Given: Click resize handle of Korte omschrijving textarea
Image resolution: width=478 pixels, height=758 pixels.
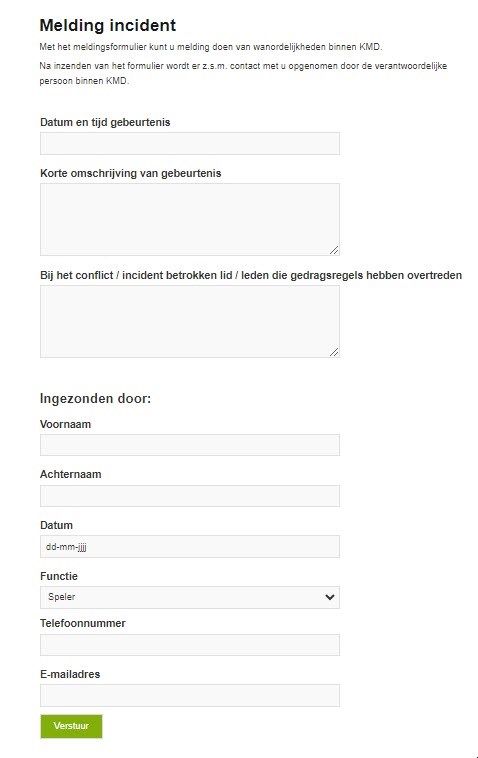Looking at the screenshot, I should [334, 250].
